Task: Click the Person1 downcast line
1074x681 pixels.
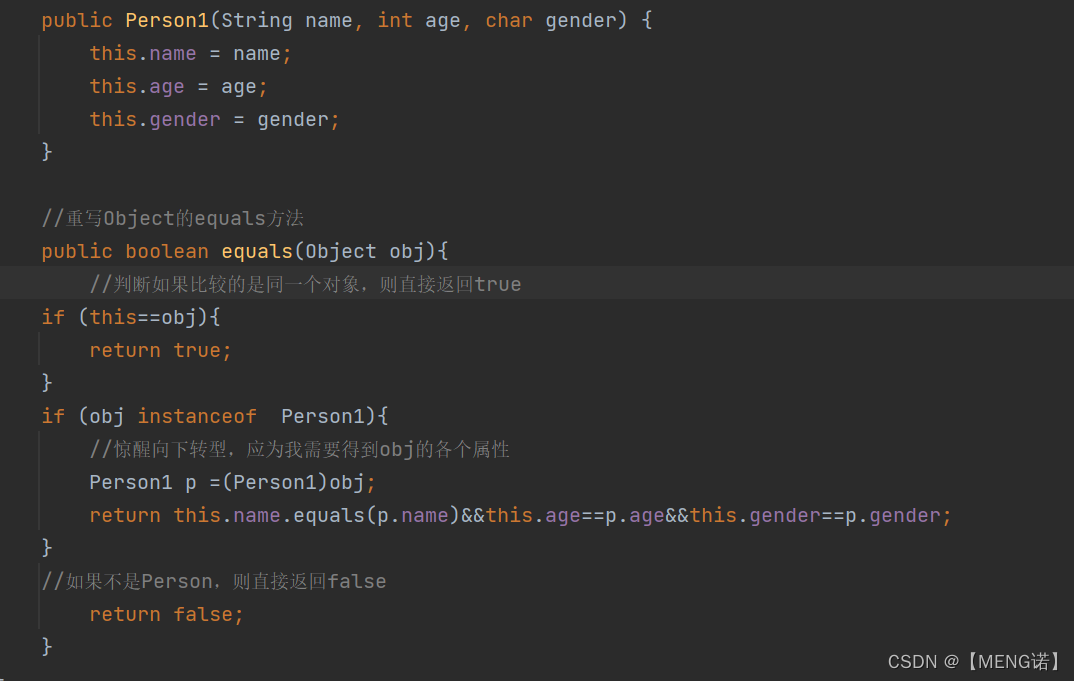Action: click(231, 482)
